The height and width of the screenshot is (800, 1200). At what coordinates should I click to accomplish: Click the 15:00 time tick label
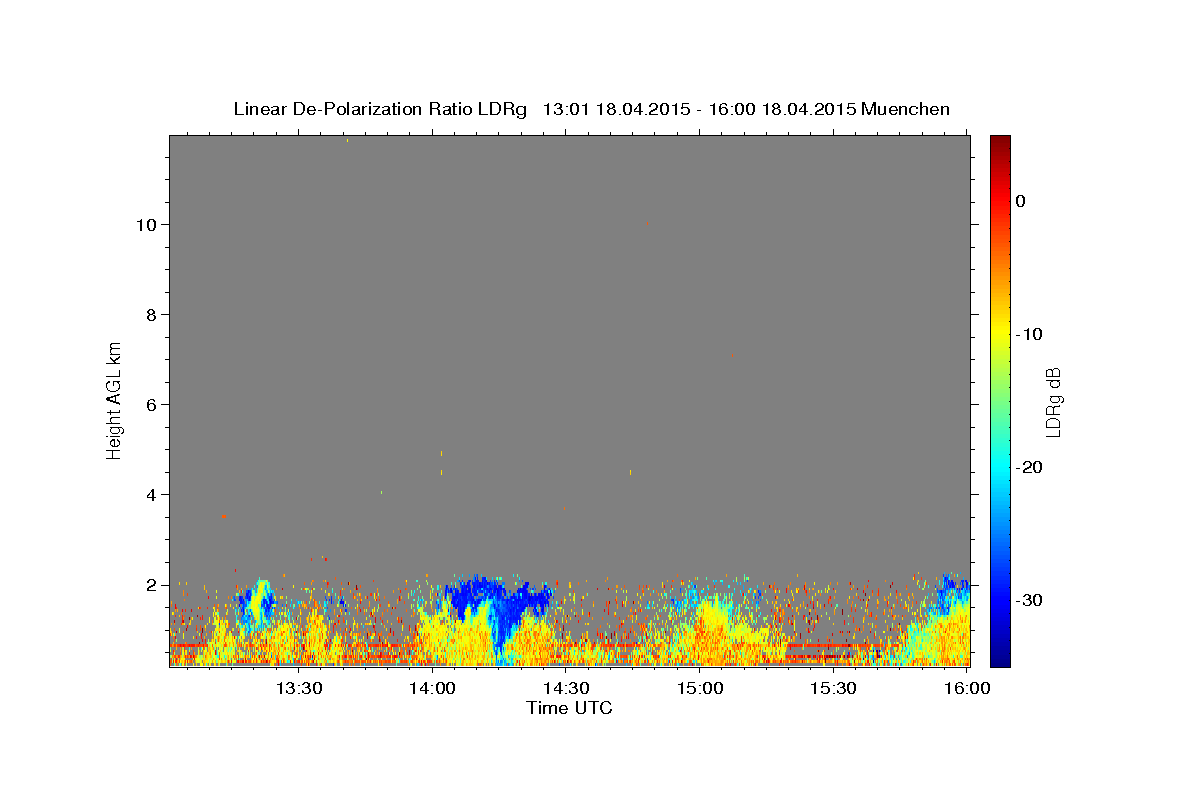click(700, 688)
